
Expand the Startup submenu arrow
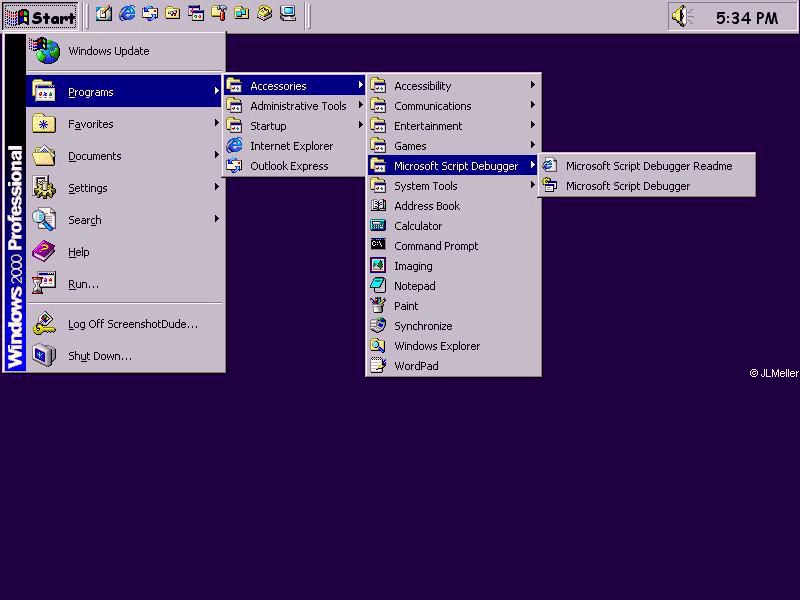(x=361, y=125)
